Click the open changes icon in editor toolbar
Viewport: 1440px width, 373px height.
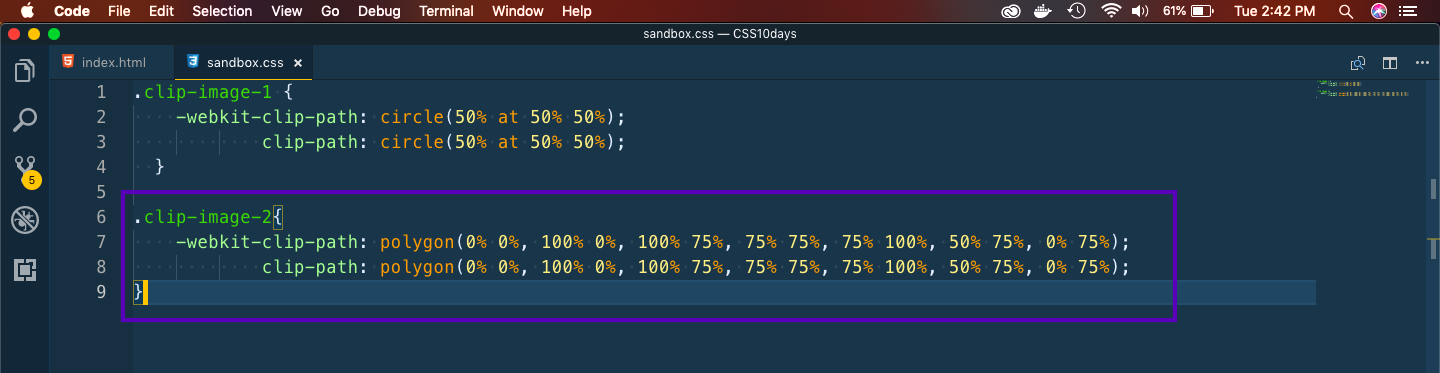click(x=1357, y=62)
